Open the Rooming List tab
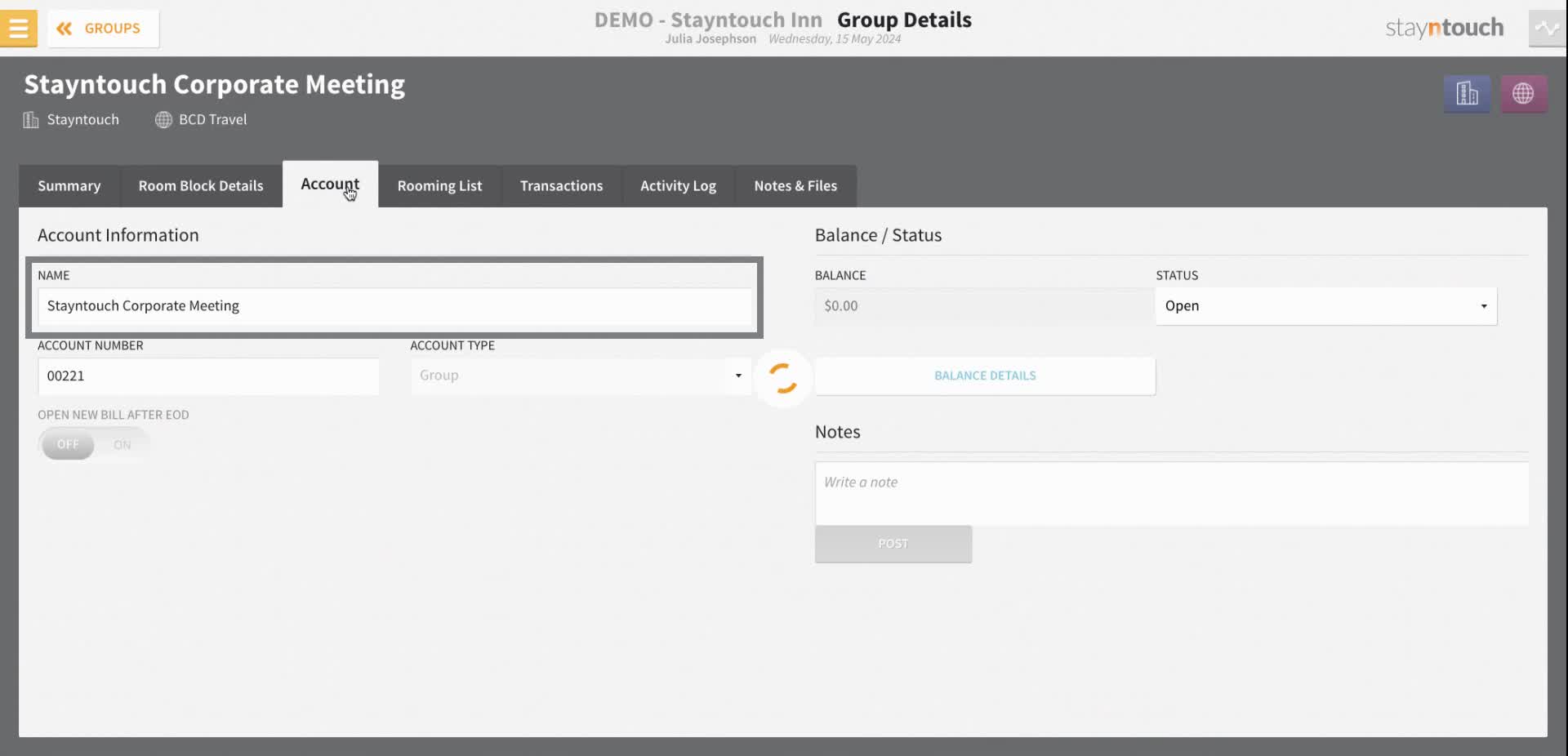Image resolution: width=1568 pixels, height=756 pixels. [439, 186]
